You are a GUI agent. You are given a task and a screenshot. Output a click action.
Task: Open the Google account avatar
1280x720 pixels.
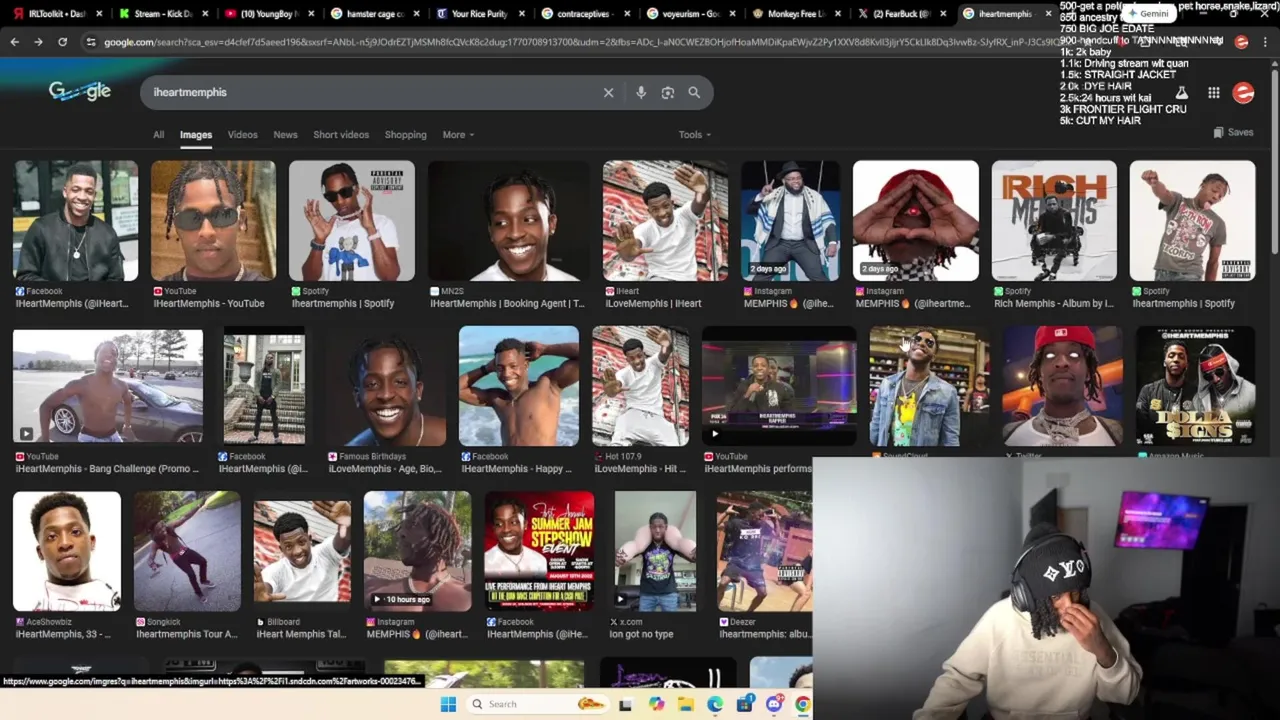coord(1243,93)
